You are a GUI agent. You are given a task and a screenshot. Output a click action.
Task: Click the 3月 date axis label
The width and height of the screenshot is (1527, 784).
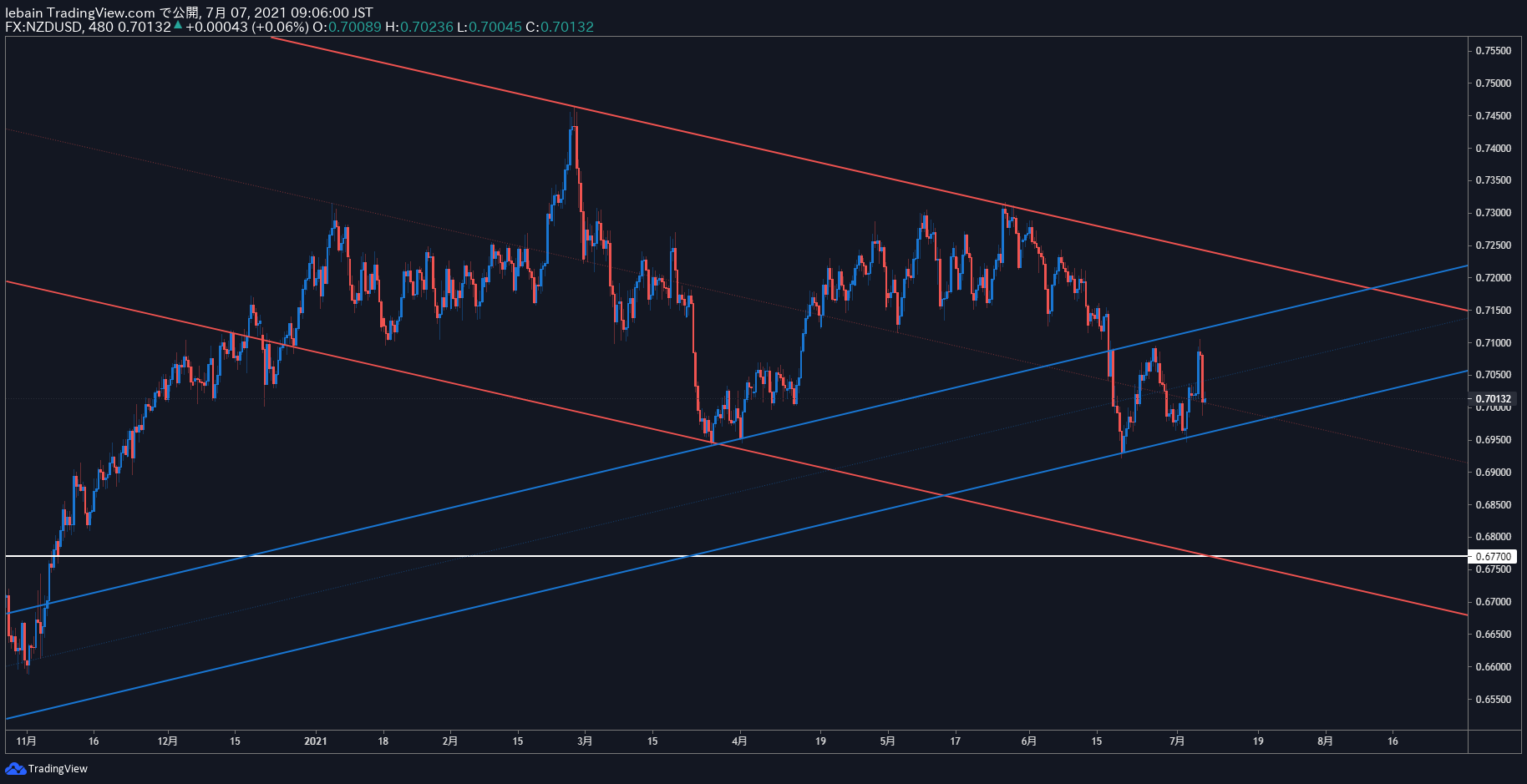(585, 741)
